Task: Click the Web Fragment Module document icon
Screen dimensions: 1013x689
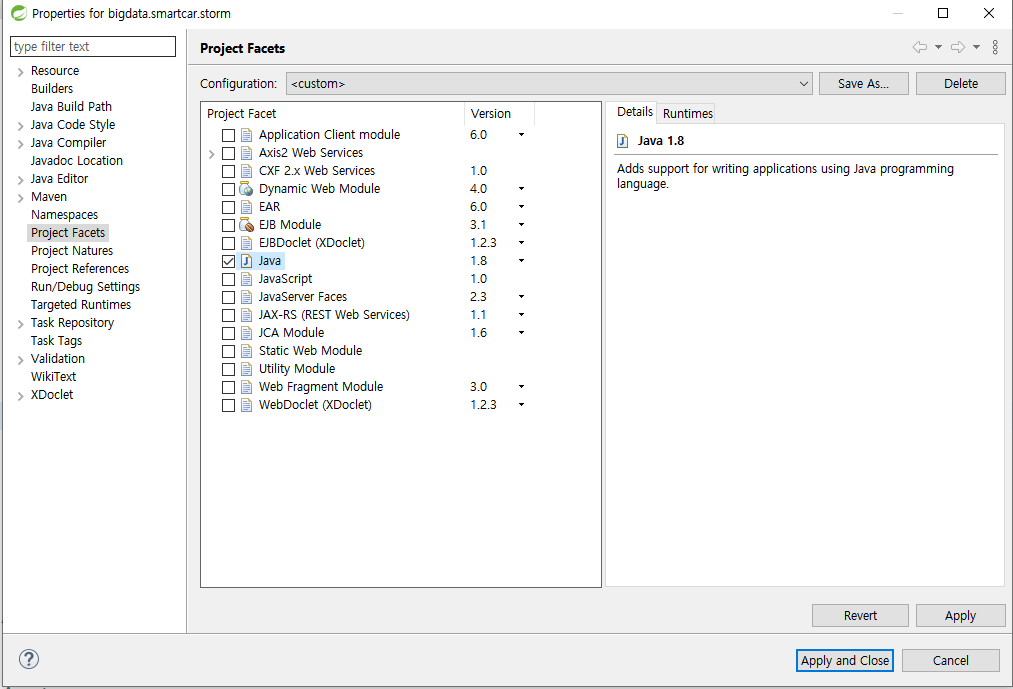Action: coord(246,387)
